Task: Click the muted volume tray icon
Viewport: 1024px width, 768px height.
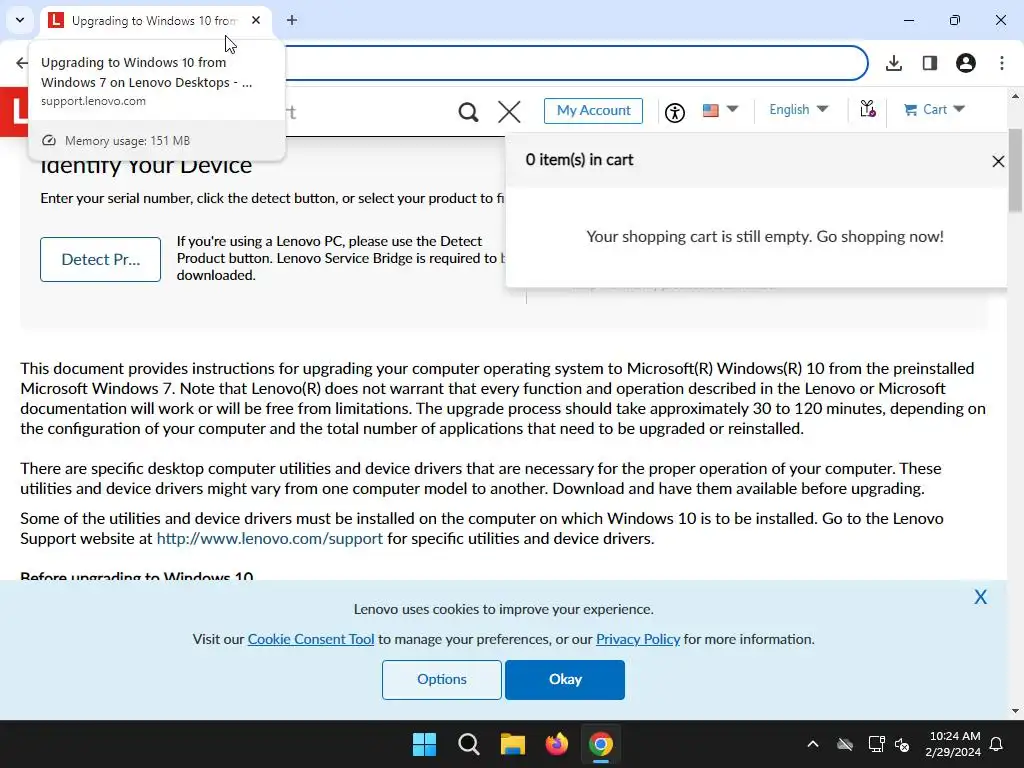Action: 902,744
